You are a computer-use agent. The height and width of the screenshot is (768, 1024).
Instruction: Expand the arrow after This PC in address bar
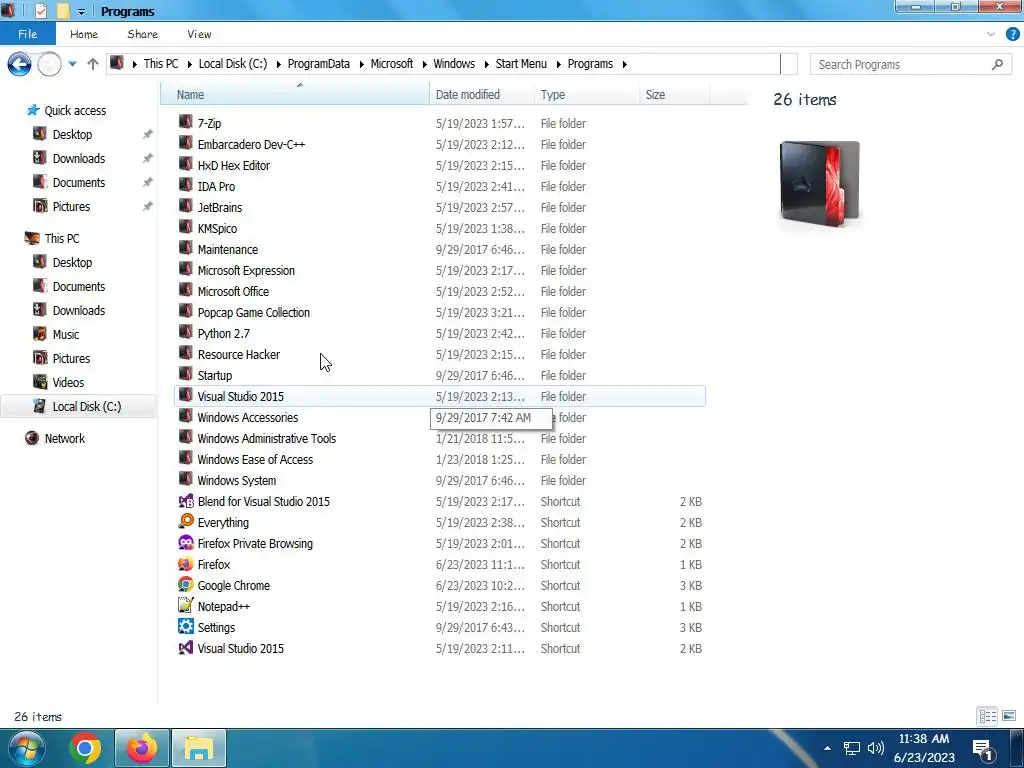[x=190, y=64]
